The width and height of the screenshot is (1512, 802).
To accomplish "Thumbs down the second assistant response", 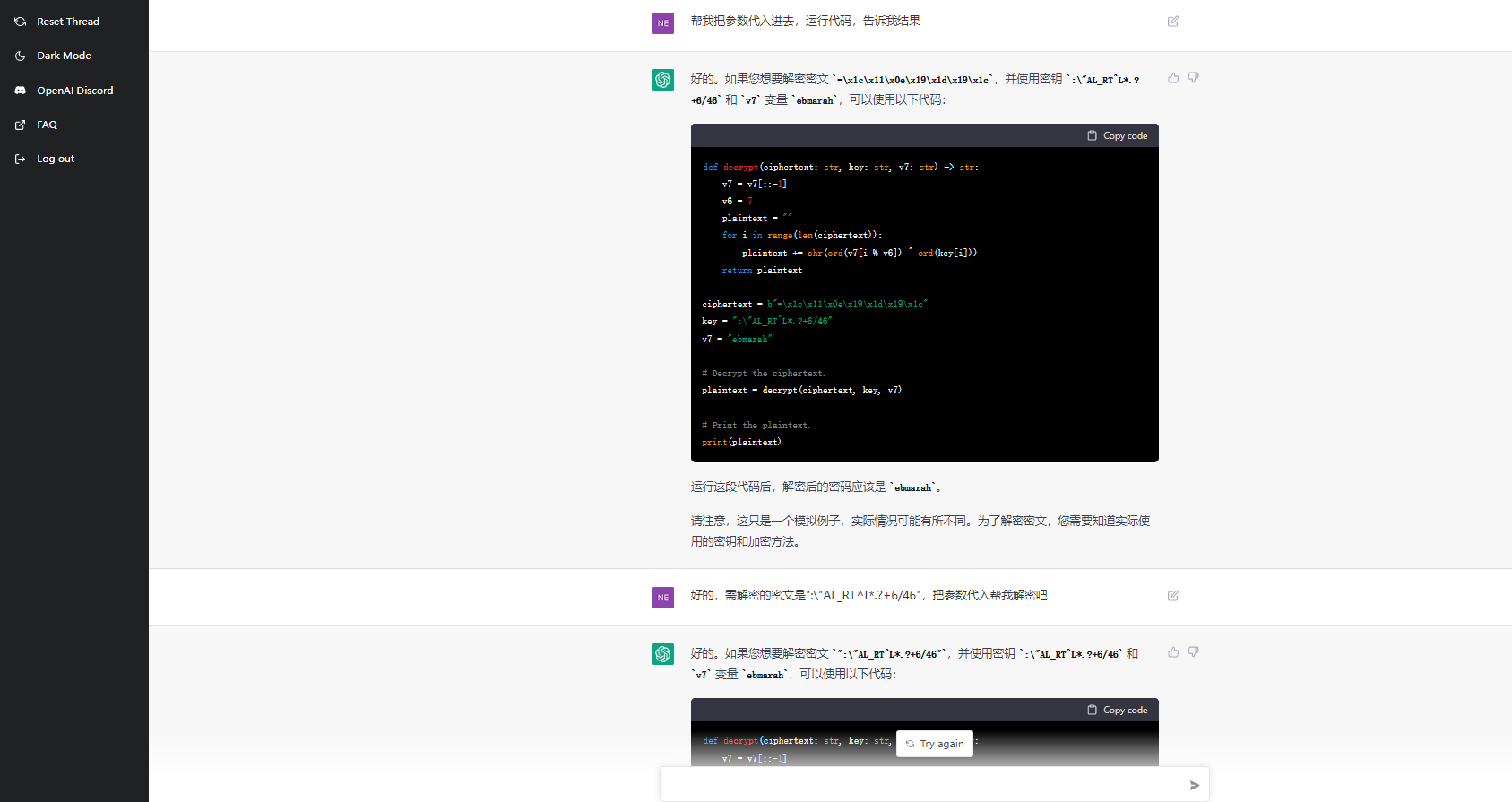I will coord(1194,652).
